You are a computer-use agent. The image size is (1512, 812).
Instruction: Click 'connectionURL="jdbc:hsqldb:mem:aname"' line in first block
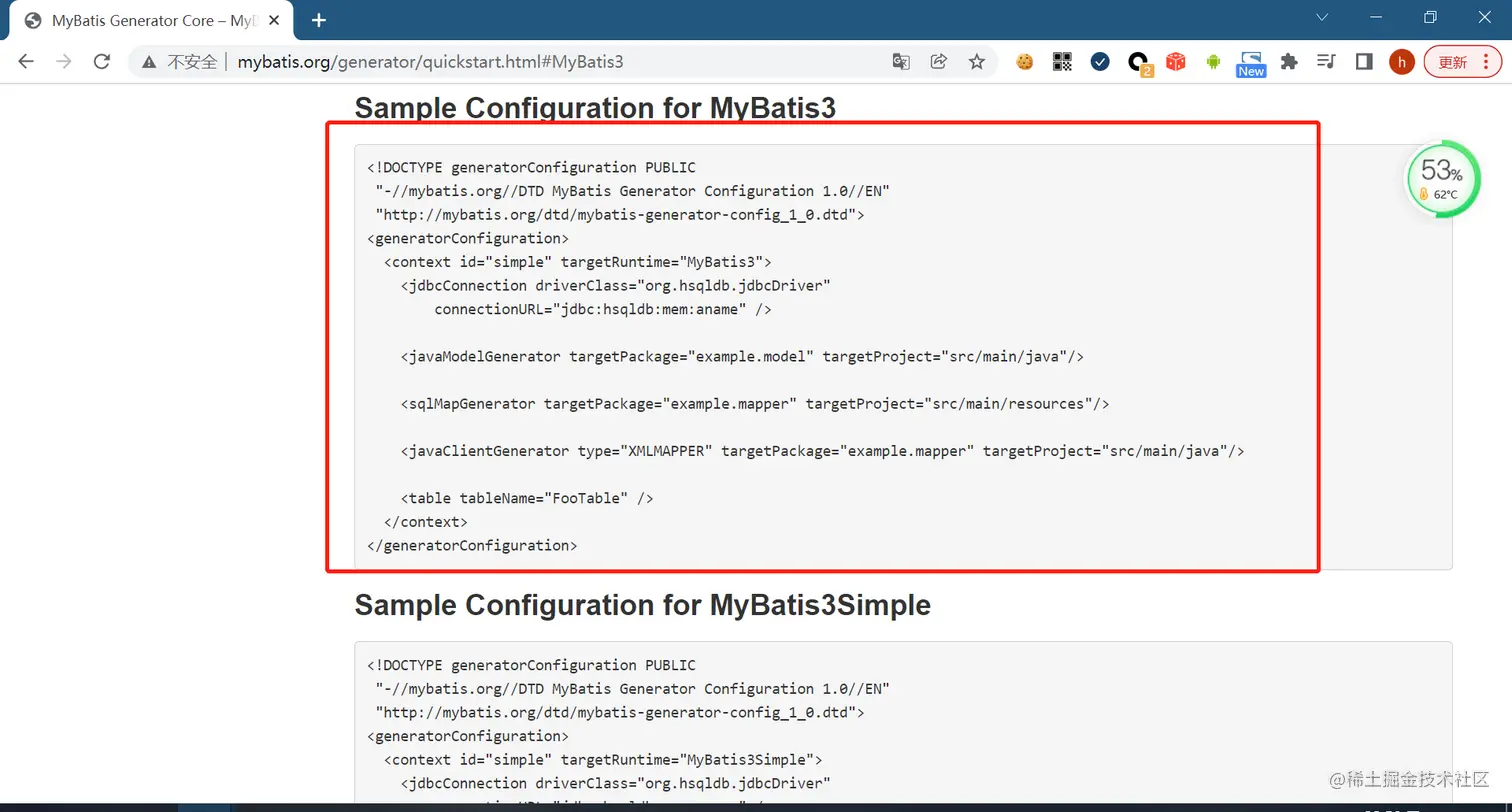click(602, 309)
